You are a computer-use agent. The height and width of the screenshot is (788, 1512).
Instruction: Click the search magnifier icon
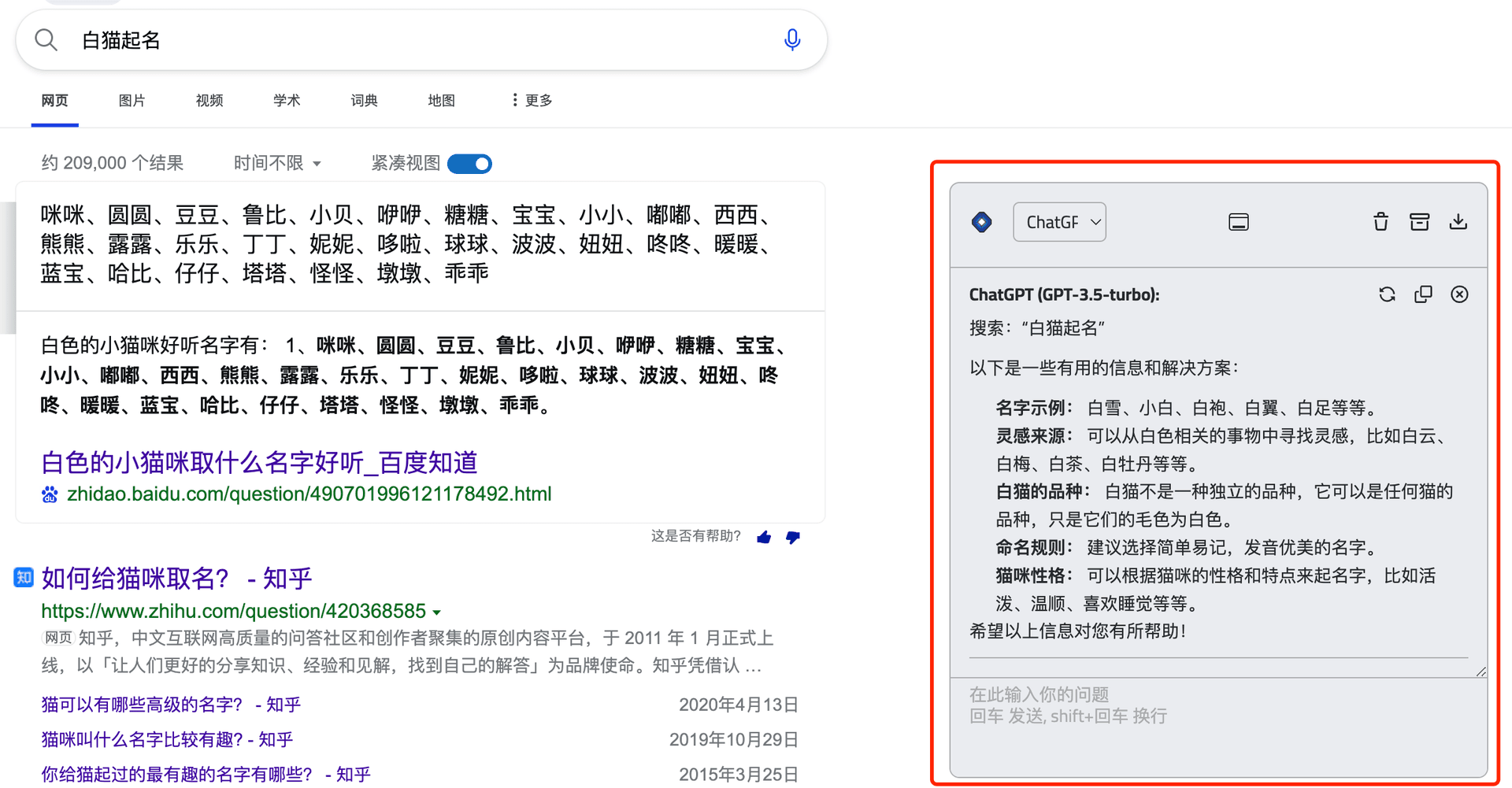click(x=46, y=40)
